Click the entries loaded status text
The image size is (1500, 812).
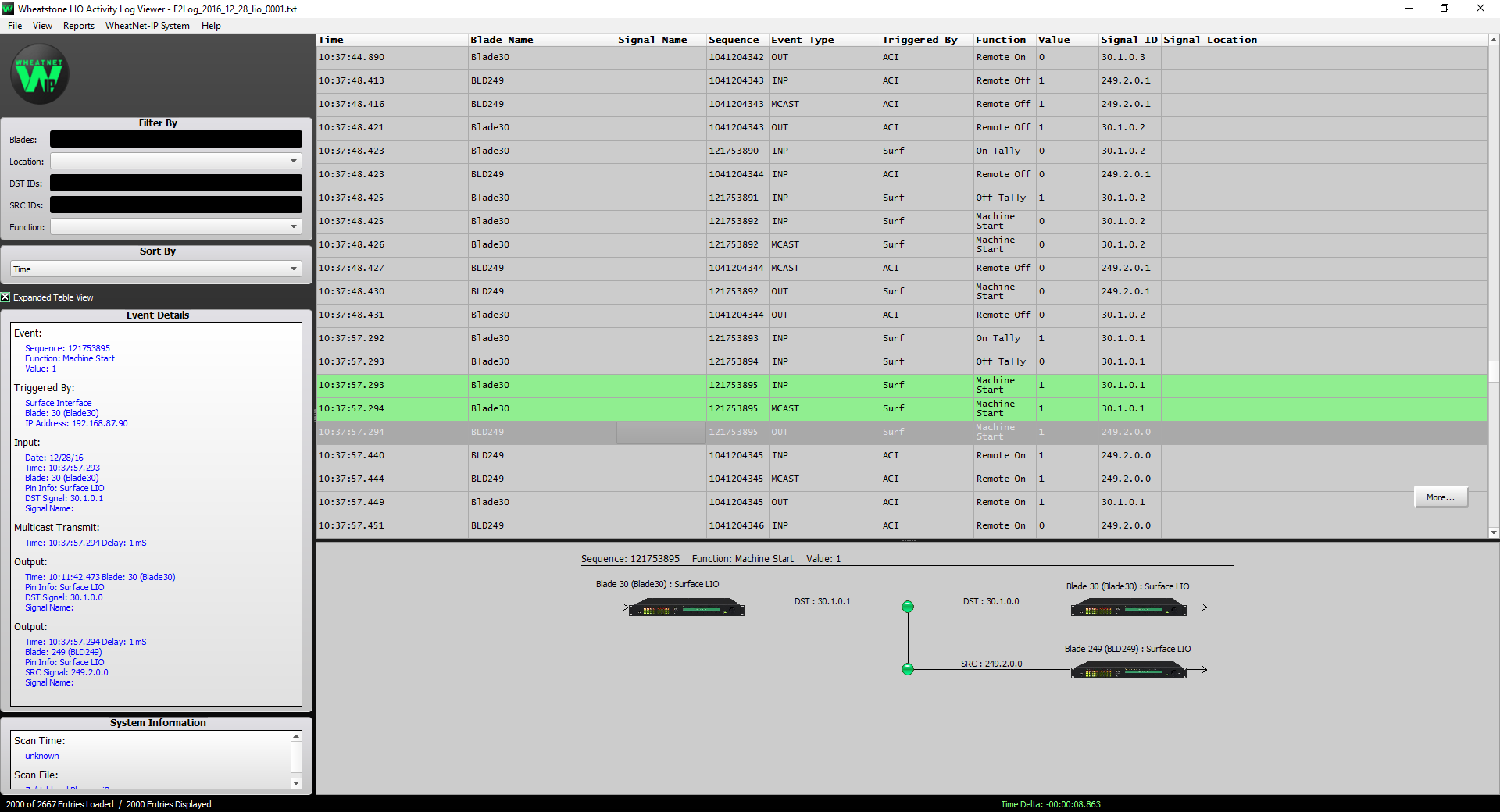[x=109, y=804]
